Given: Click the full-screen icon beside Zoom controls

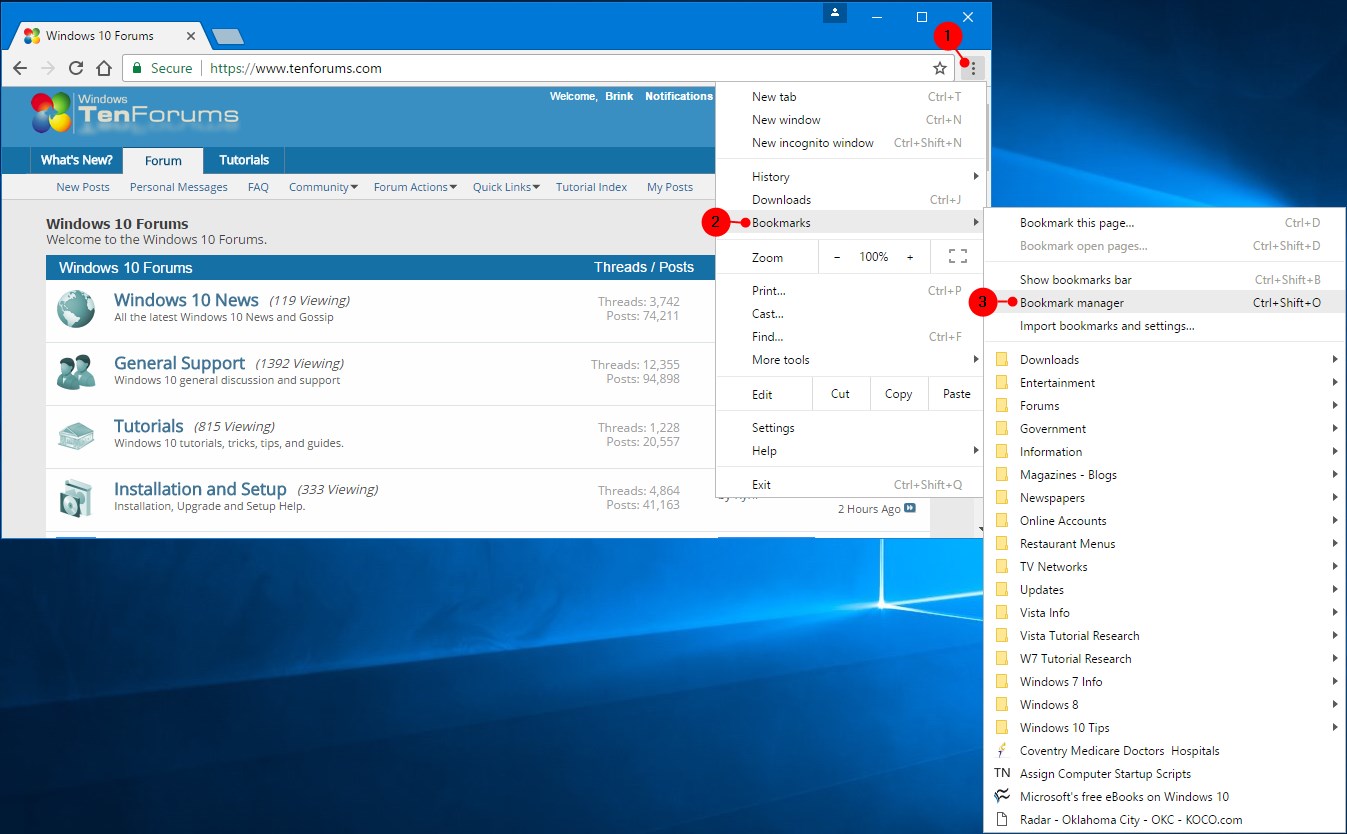Looking at the screenshot, I should tap(957, 257).
